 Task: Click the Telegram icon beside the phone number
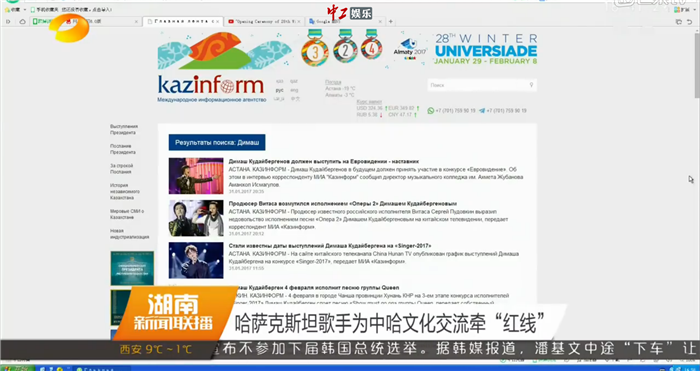pos(482,111)
